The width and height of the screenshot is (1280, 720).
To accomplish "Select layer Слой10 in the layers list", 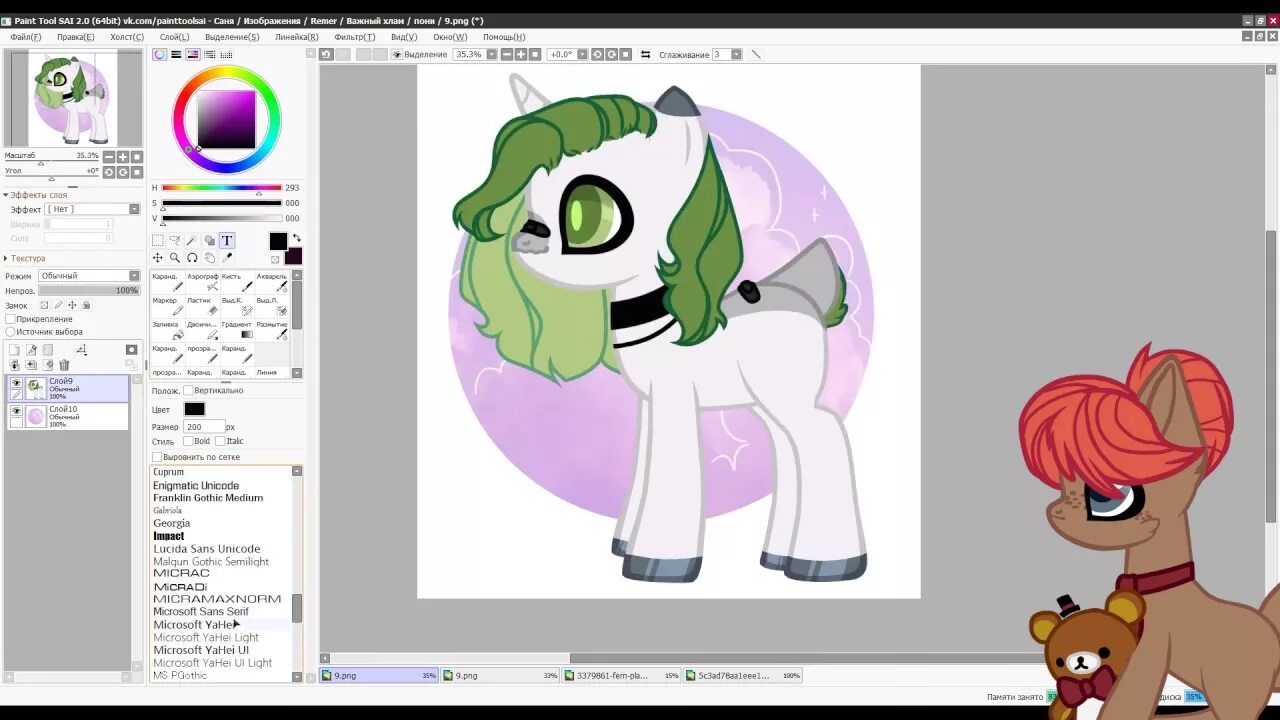I will tap(69, 416).
